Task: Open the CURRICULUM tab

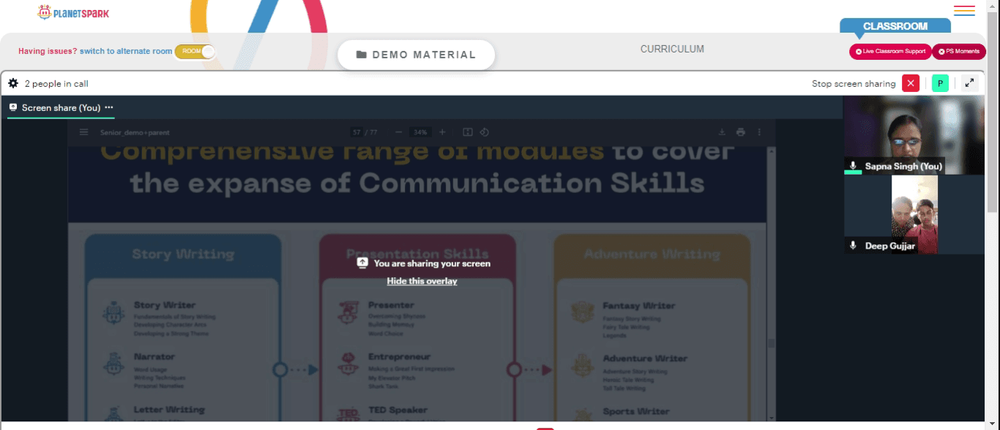Action: coord(672,49)
